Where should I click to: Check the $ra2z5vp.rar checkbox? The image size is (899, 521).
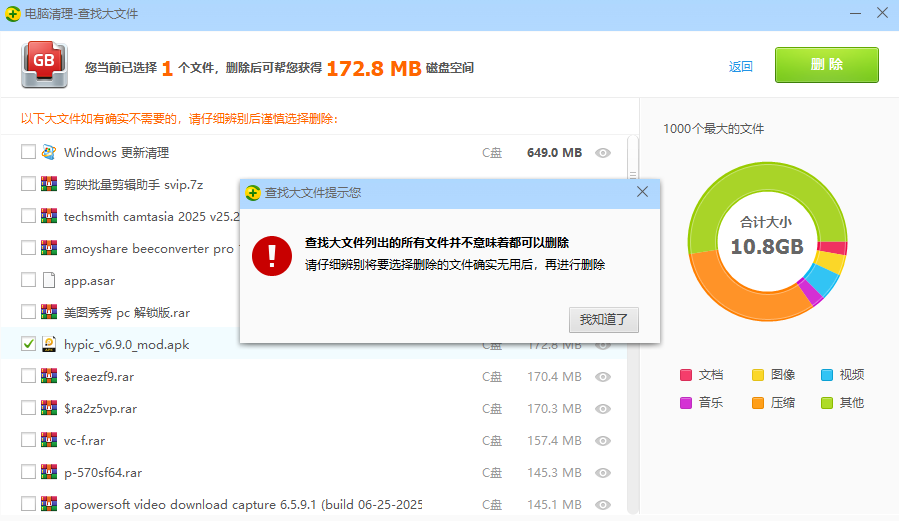pyautogui.click(x=28, y=408)
